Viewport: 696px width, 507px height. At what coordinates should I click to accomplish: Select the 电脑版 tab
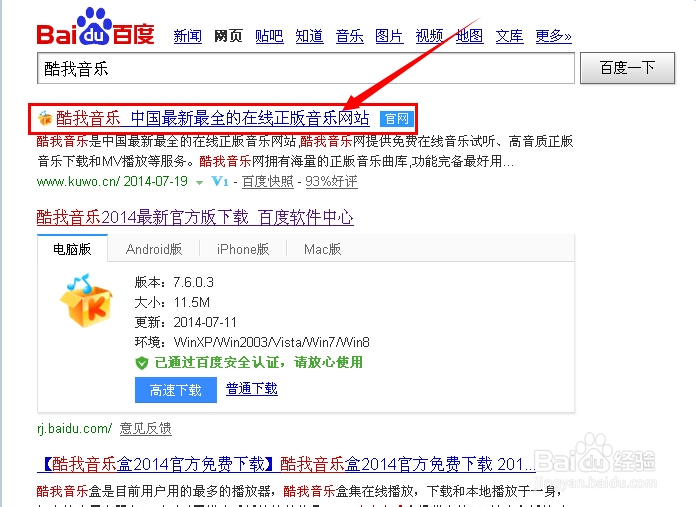(72, 249)
